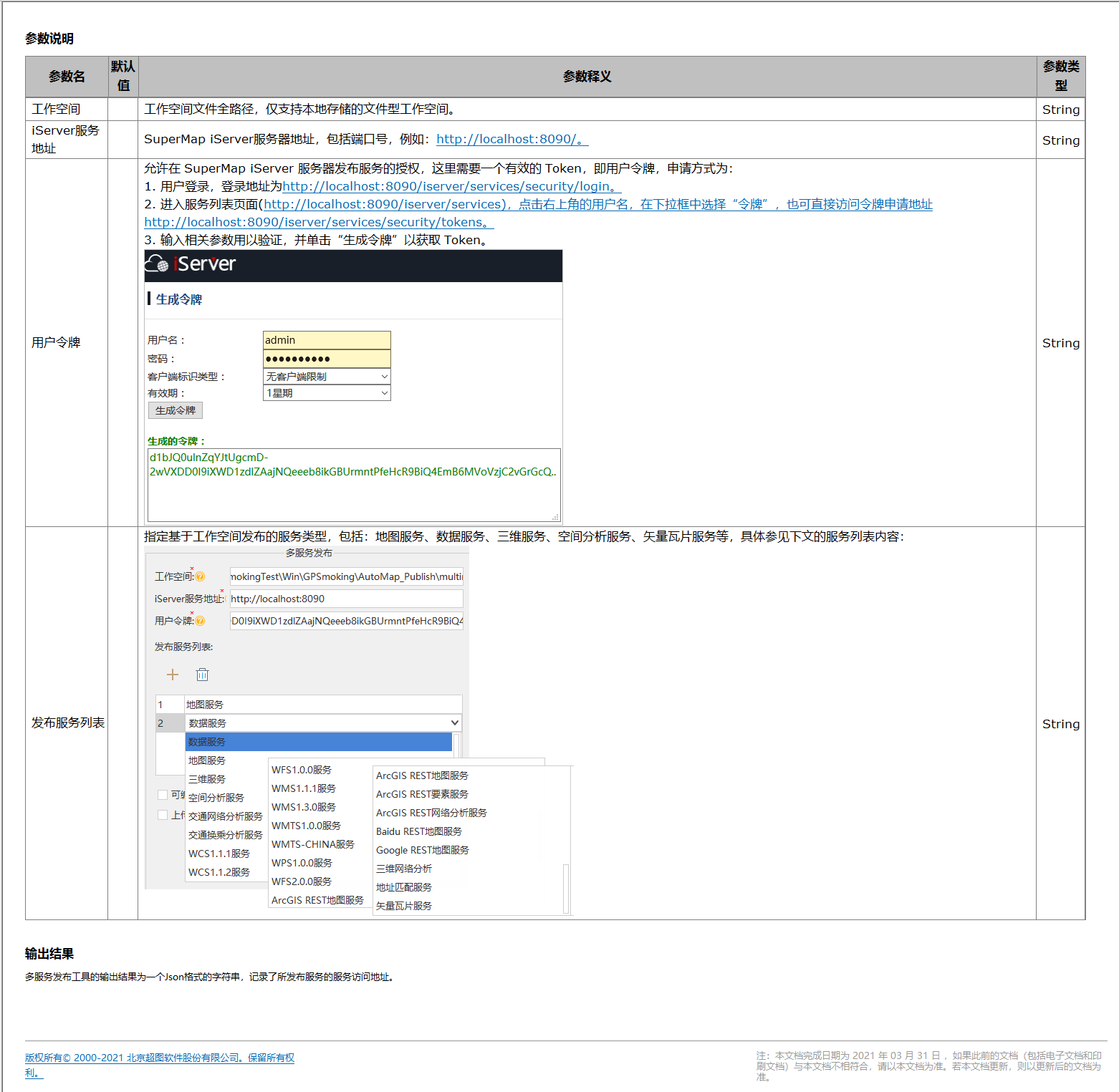Click the iServer cloud logo icon

click(157, 264)
